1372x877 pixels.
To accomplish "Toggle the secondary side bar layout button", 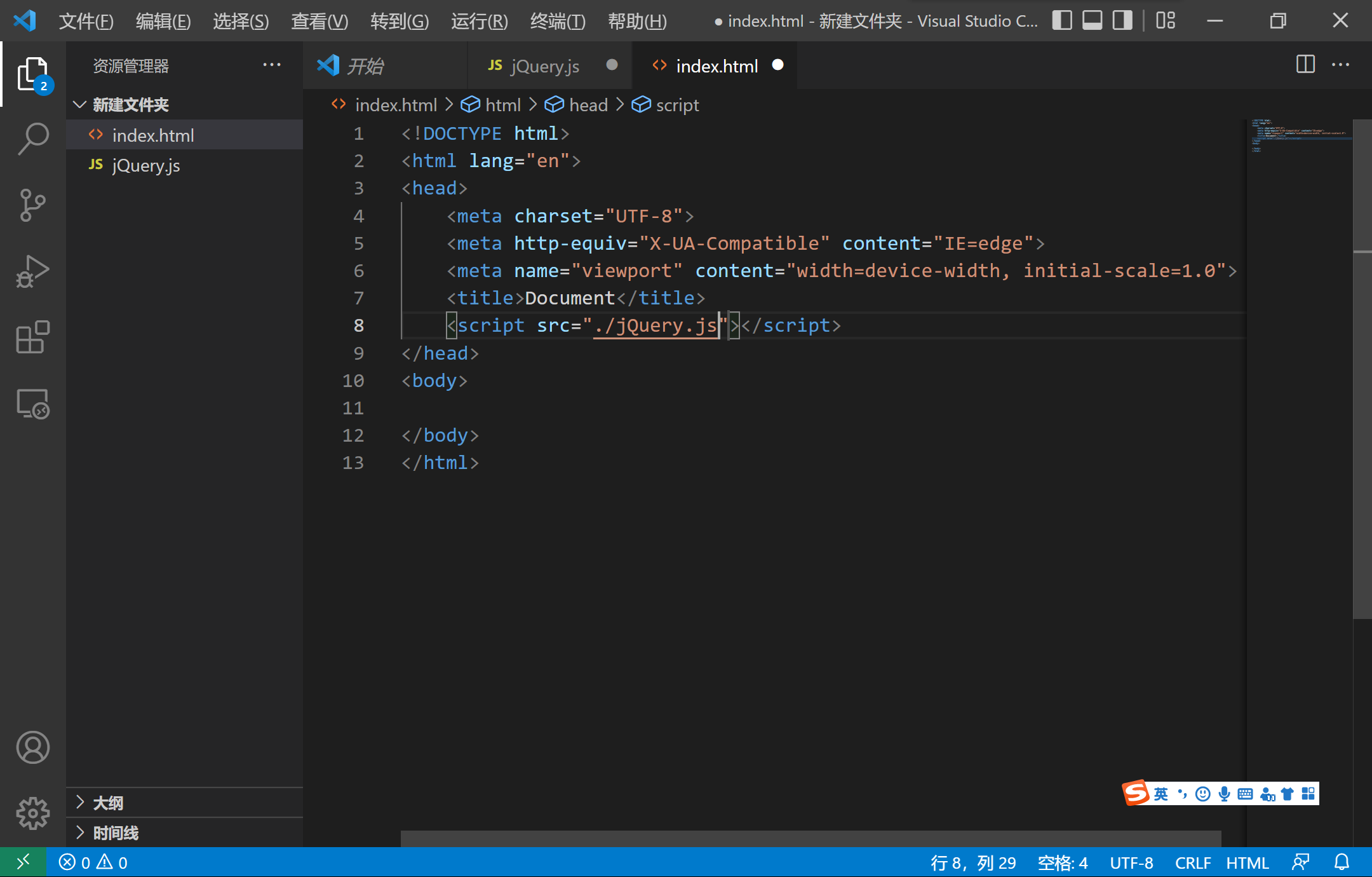I will click(1122, 21).
